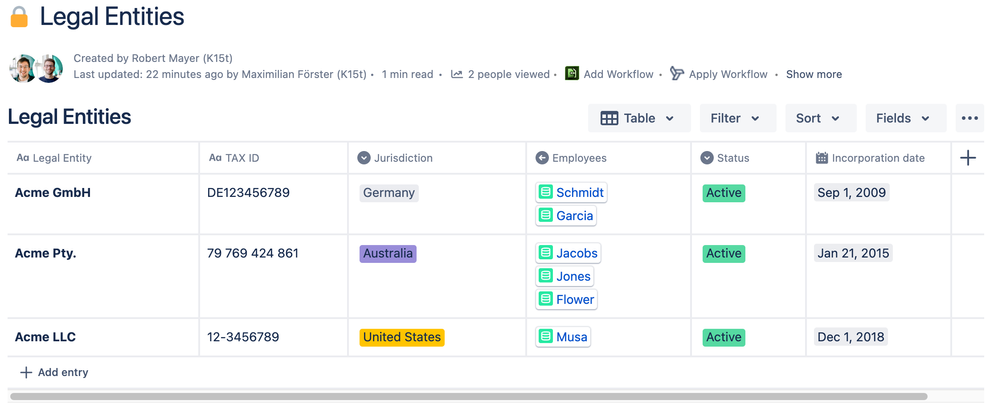This screenshot has height=409, width=998.
Task: Click Show more in page metadata
Action: (813, 74)
